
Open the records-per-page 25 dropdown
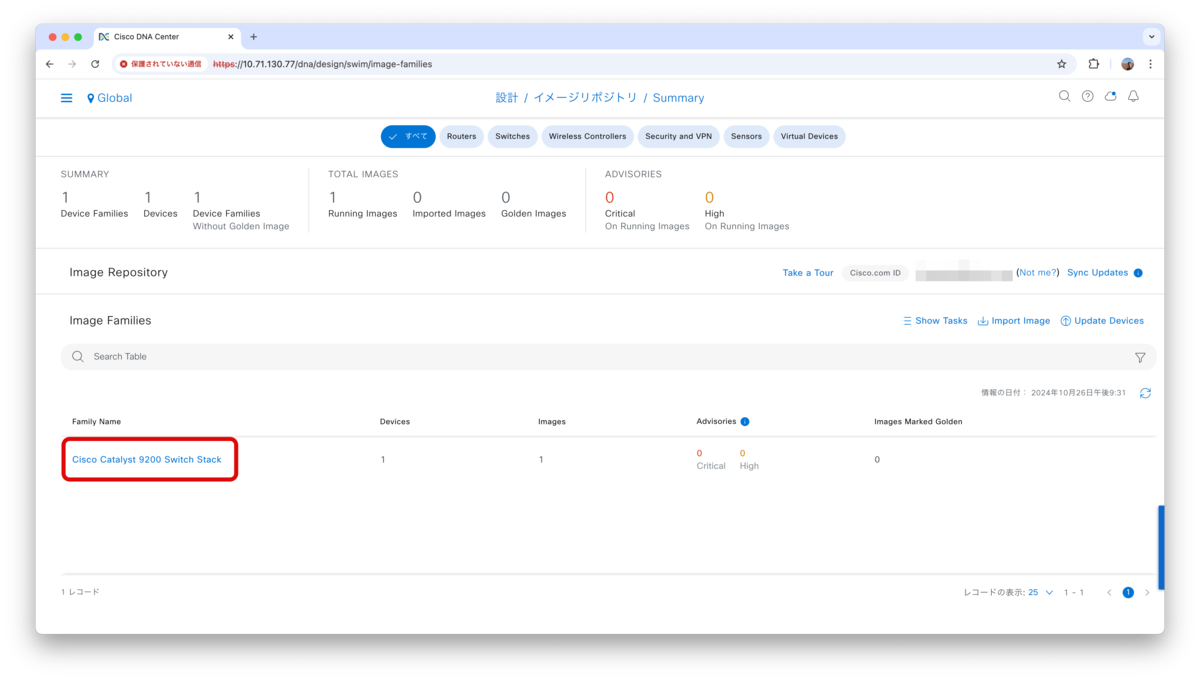pos(1040,593)
